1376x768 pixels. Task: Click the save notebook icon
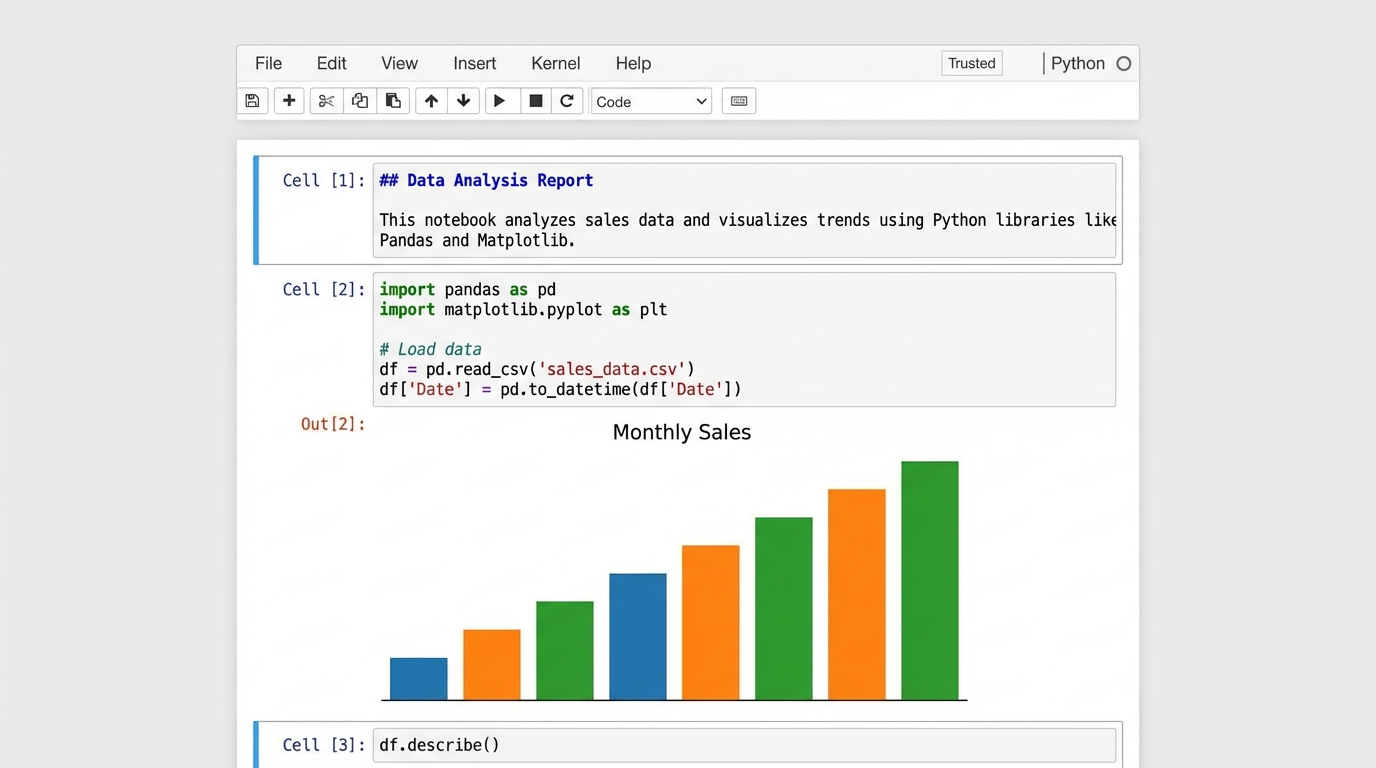tap(252, 100)
